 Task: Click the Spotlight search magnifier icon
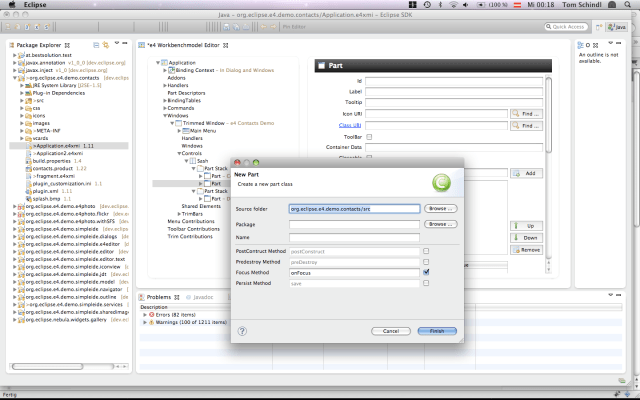point(628,5)
